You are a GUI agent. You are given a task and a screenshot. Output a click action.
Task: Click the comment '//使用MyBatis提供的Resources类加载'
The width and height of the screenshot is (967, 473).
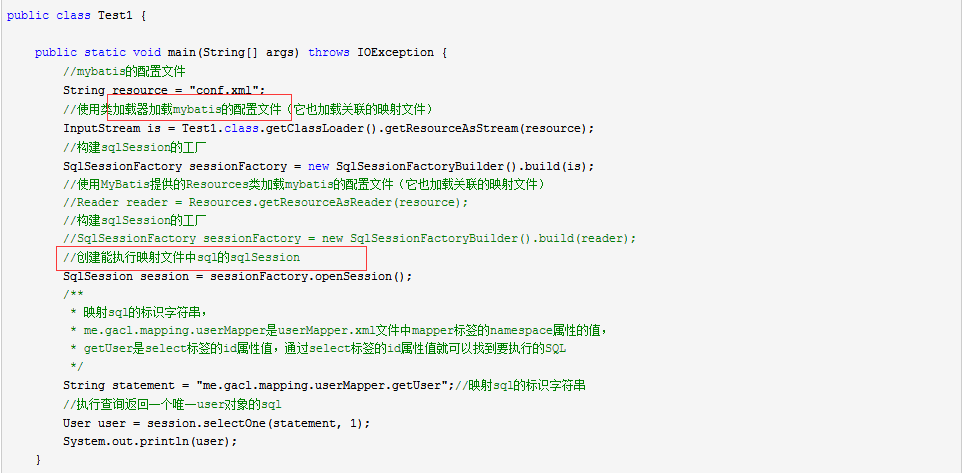(x=305, y=184)
